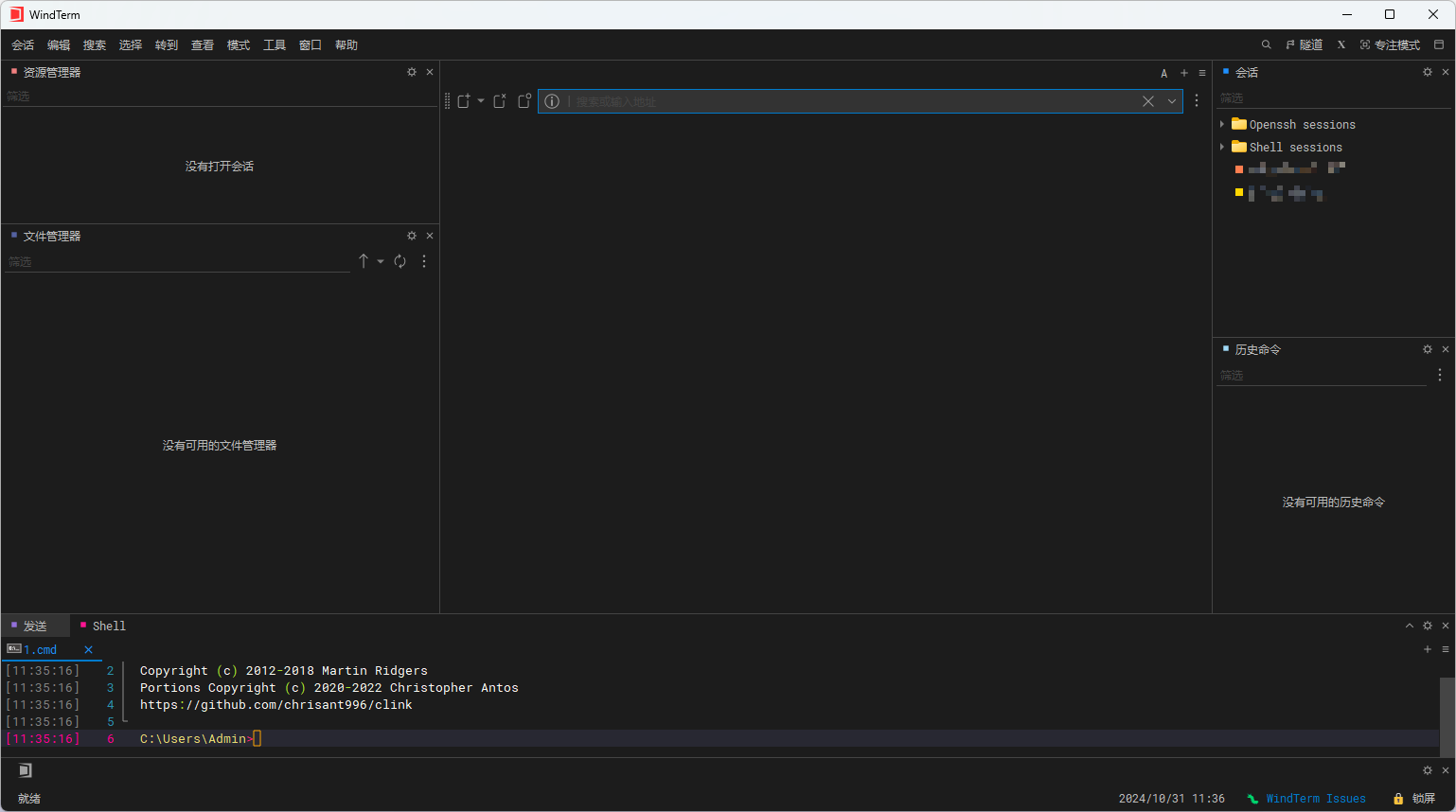1456x812 pixels.
Task: Click the close-session icon in the toolbar
Action: [x=499, y=101]
